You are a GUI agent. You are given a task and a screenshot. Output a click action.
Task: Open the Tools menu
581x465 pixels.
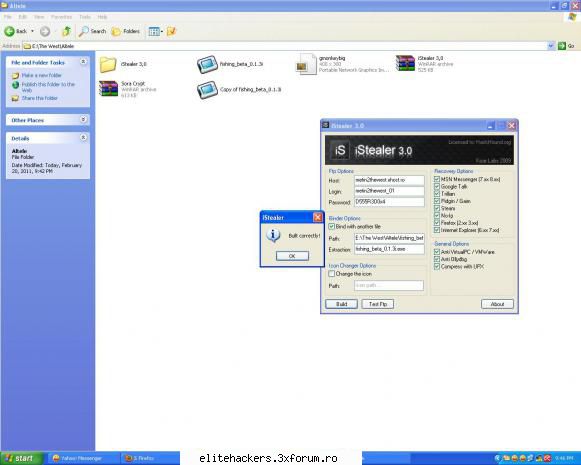85,17
